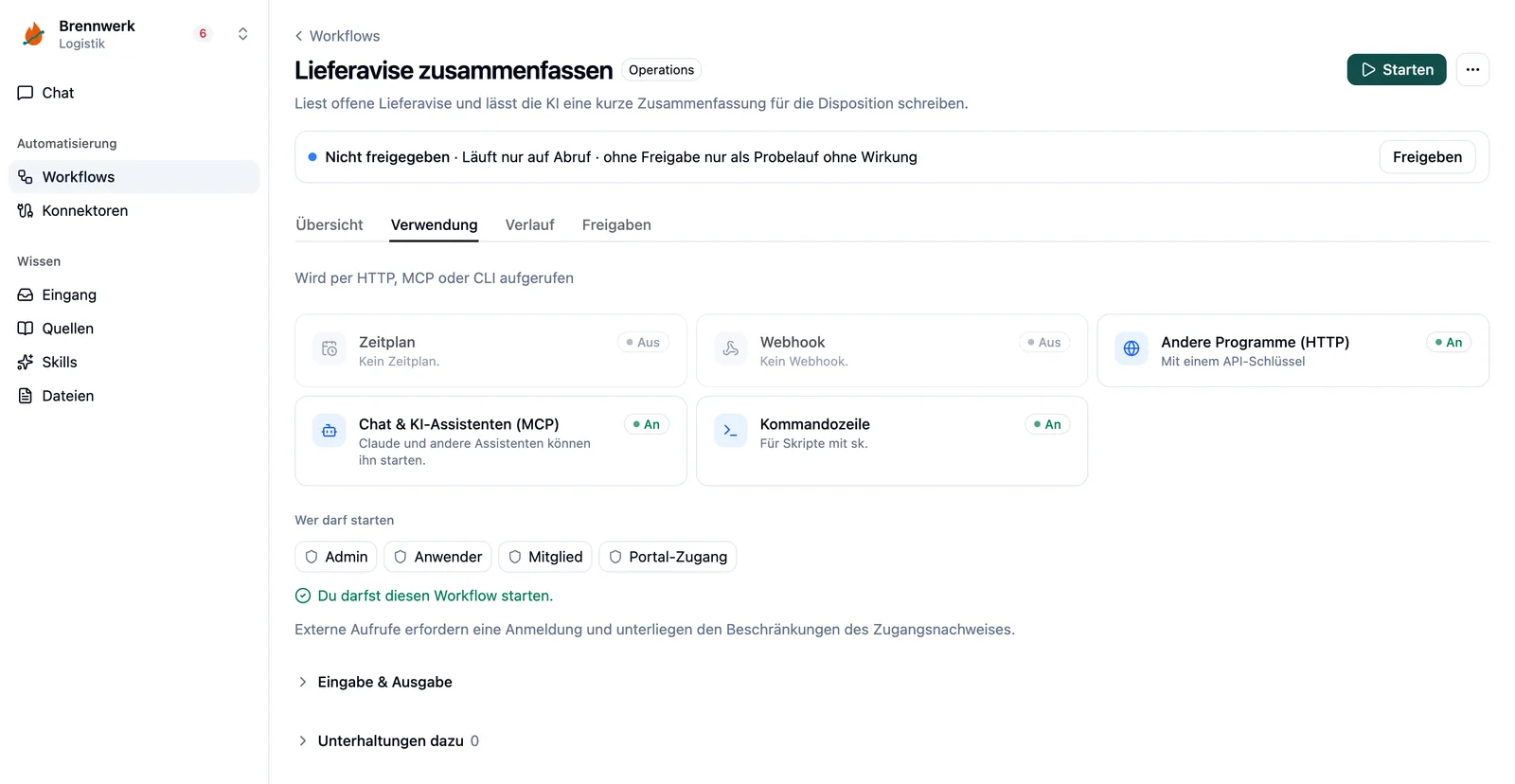The image size is (1515, 784).
Task: Click the Eingang inbox icon
Action: pos(26,295)
